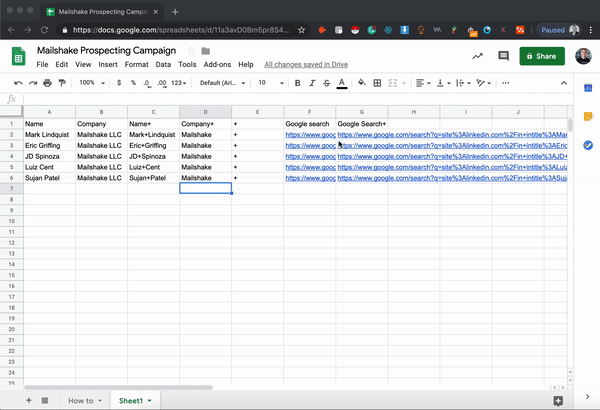This screenshot has width=600, height=410.
Task: Apply the percent format icon
Action: (x=133, y=83)
